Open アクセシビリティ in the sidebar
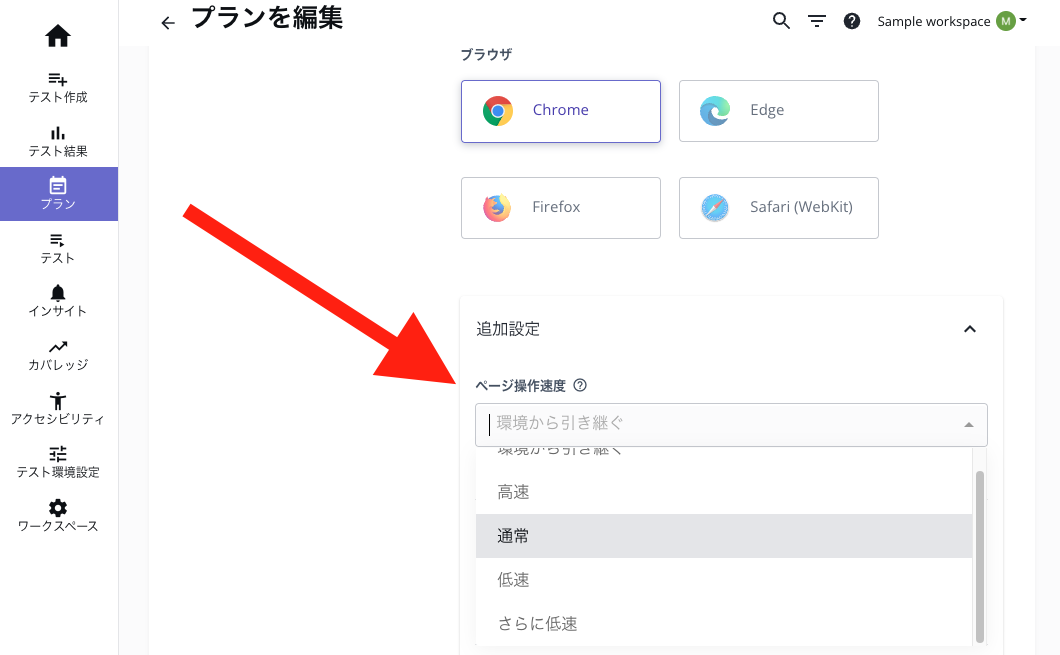The height and width of the screenshot is (655, 1060). [x=58, y=409]
